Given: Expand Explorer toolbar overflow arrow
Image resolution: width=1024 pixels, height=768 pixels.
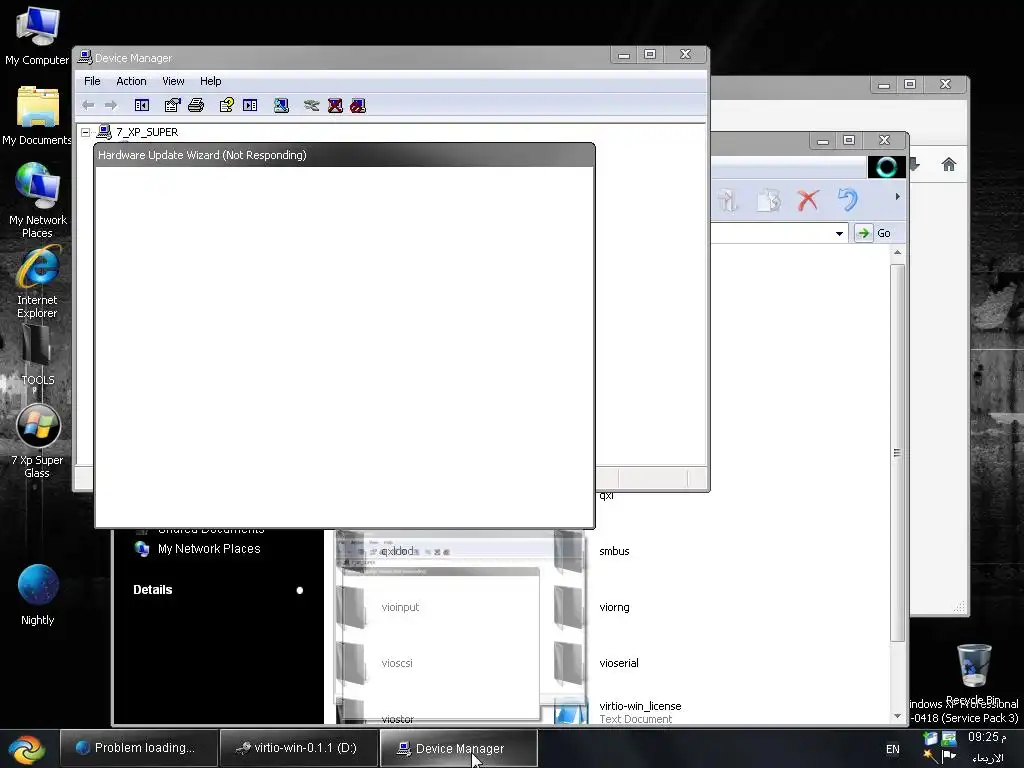Looking at the screenshot, I should click(897, 197).
